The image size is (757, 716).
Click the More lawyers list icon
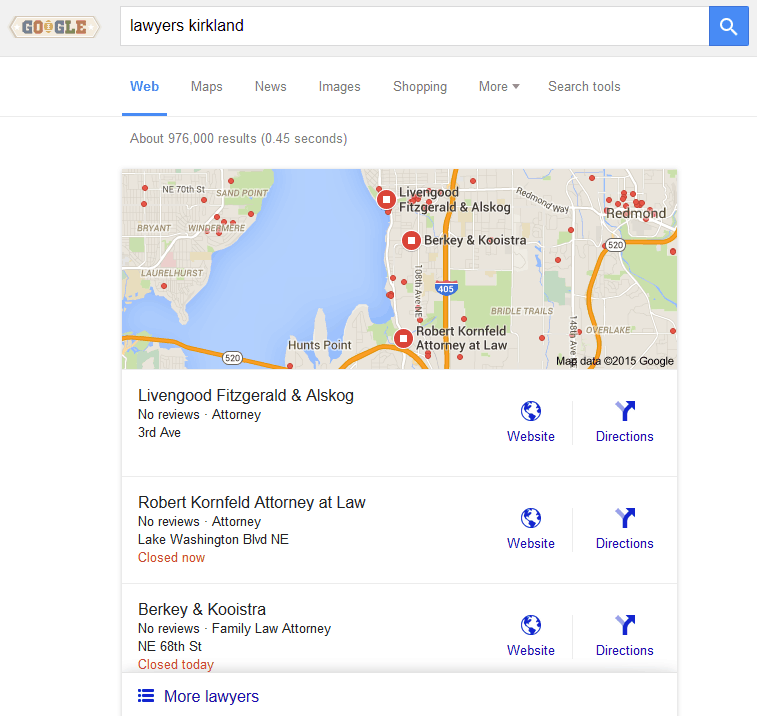(146, 696)
